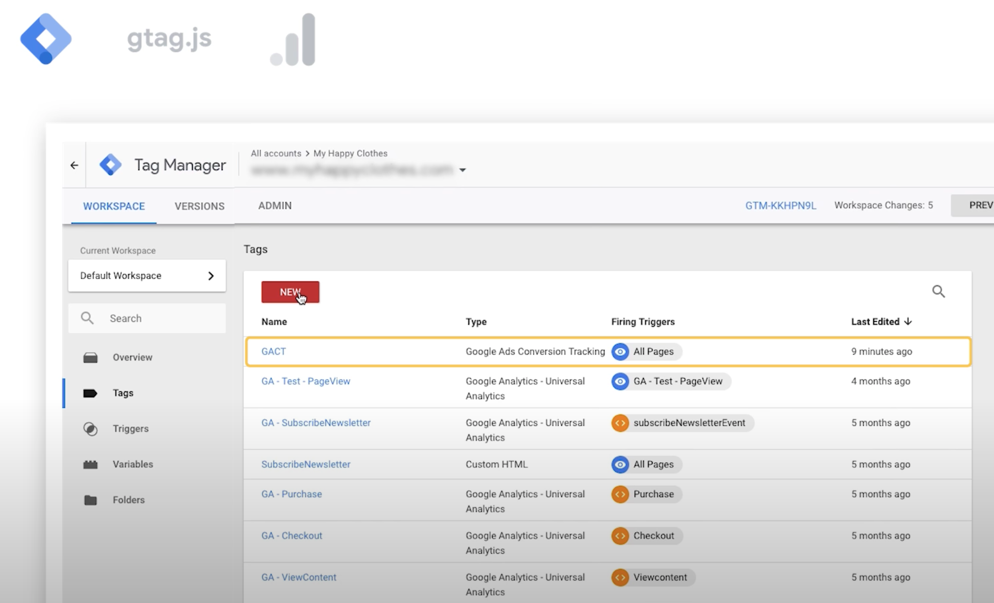Open the container selector dropdown arrow
The width and height of the screenshot is (994, 603).
(463, 170)
